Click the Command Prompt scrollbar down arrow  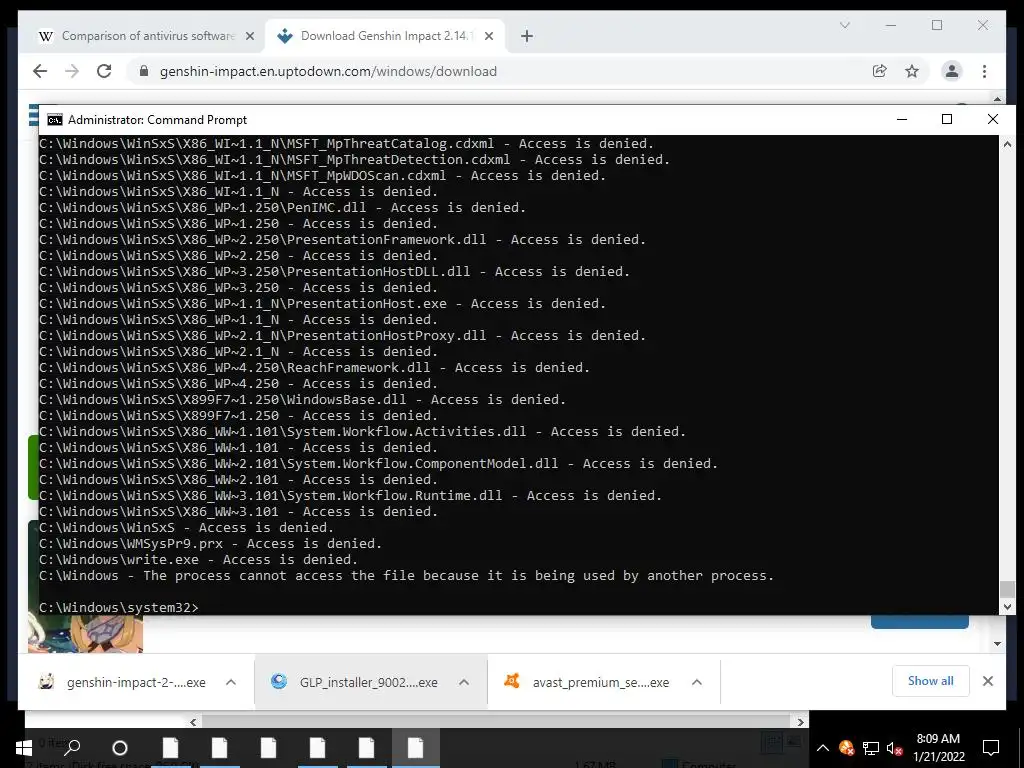click(1007, 607)
